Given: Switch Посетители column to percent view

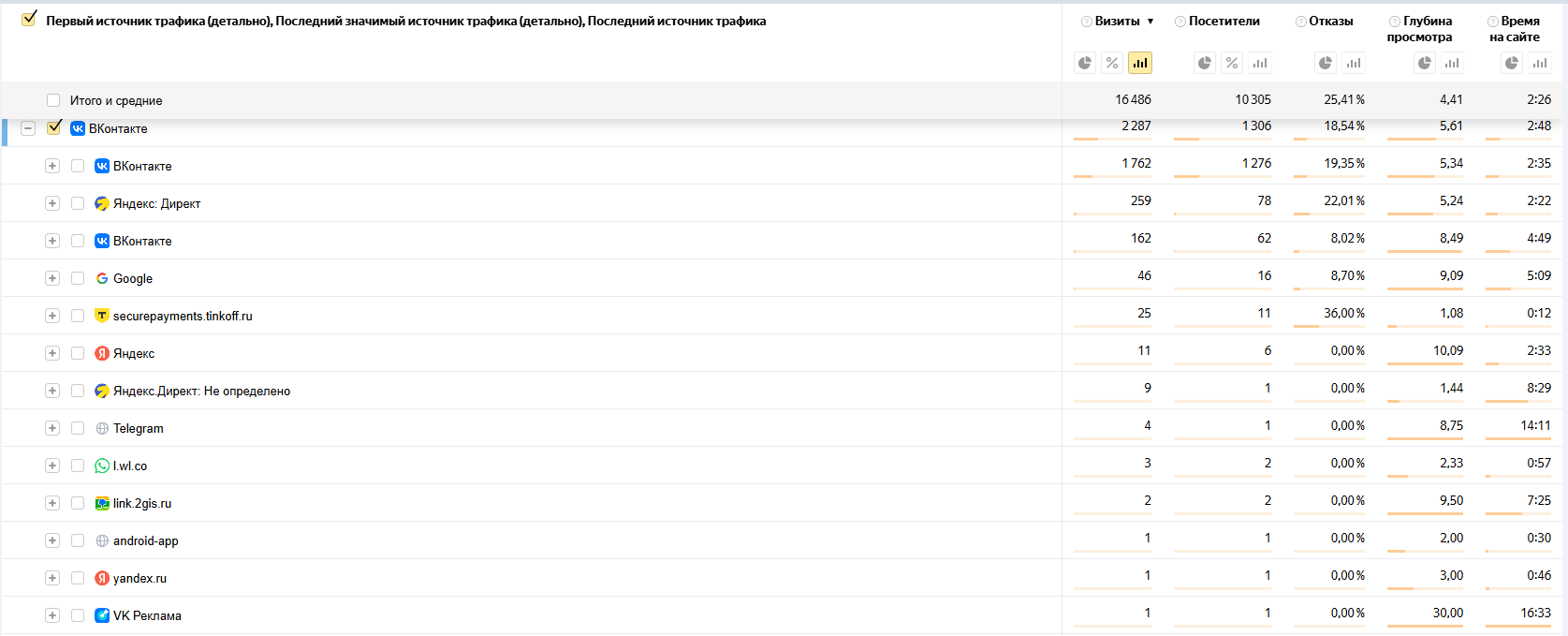Looking at the screenshot, I should (x=1232, y=63).
